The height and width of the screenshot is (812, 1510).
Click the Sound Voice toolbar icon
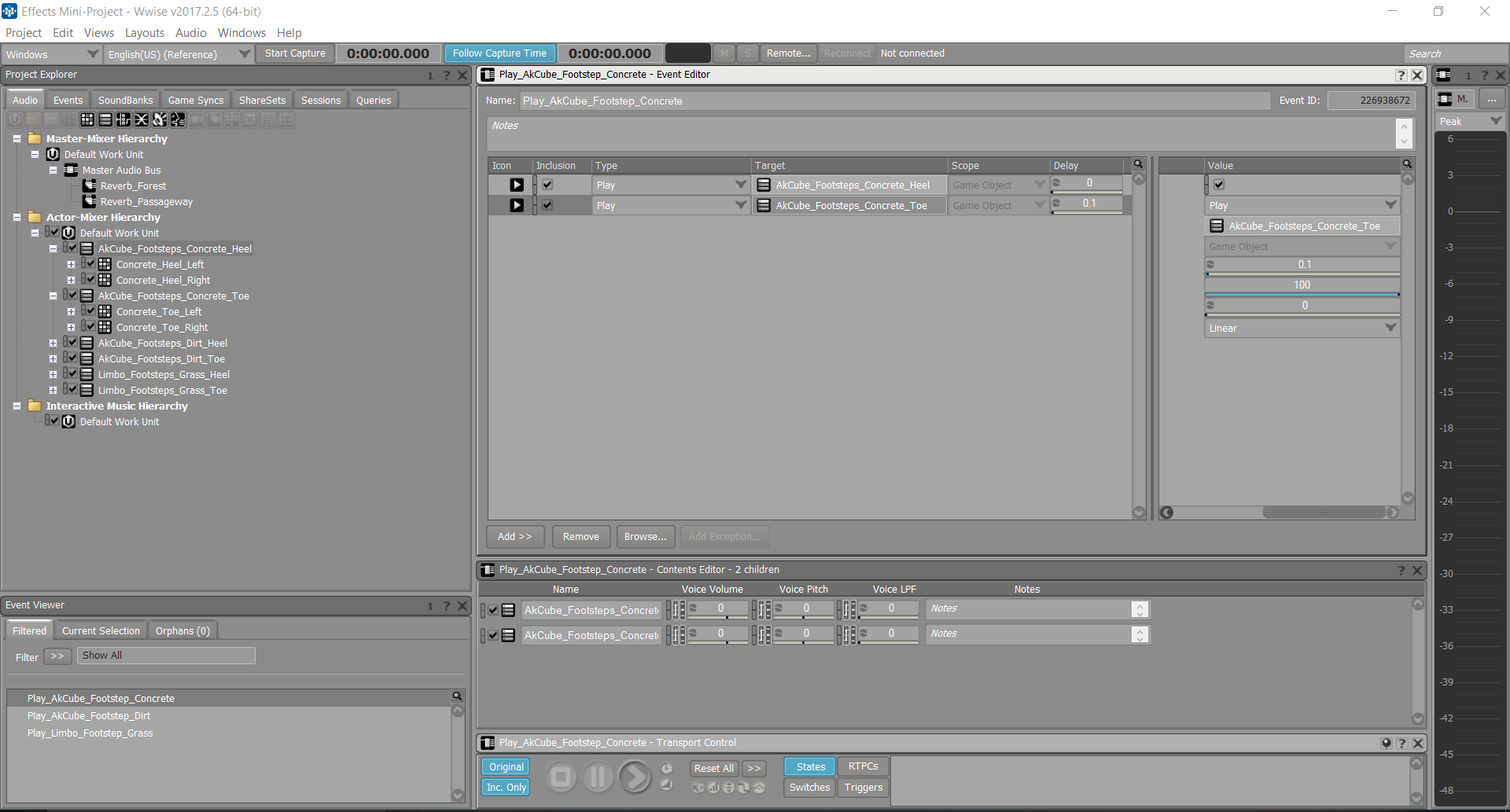pos(178,119)
